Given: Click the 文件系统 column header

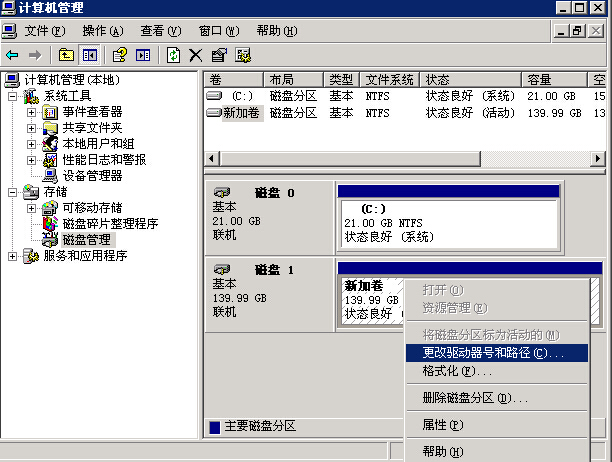Looking at the screenshot, I should (388, 79).
